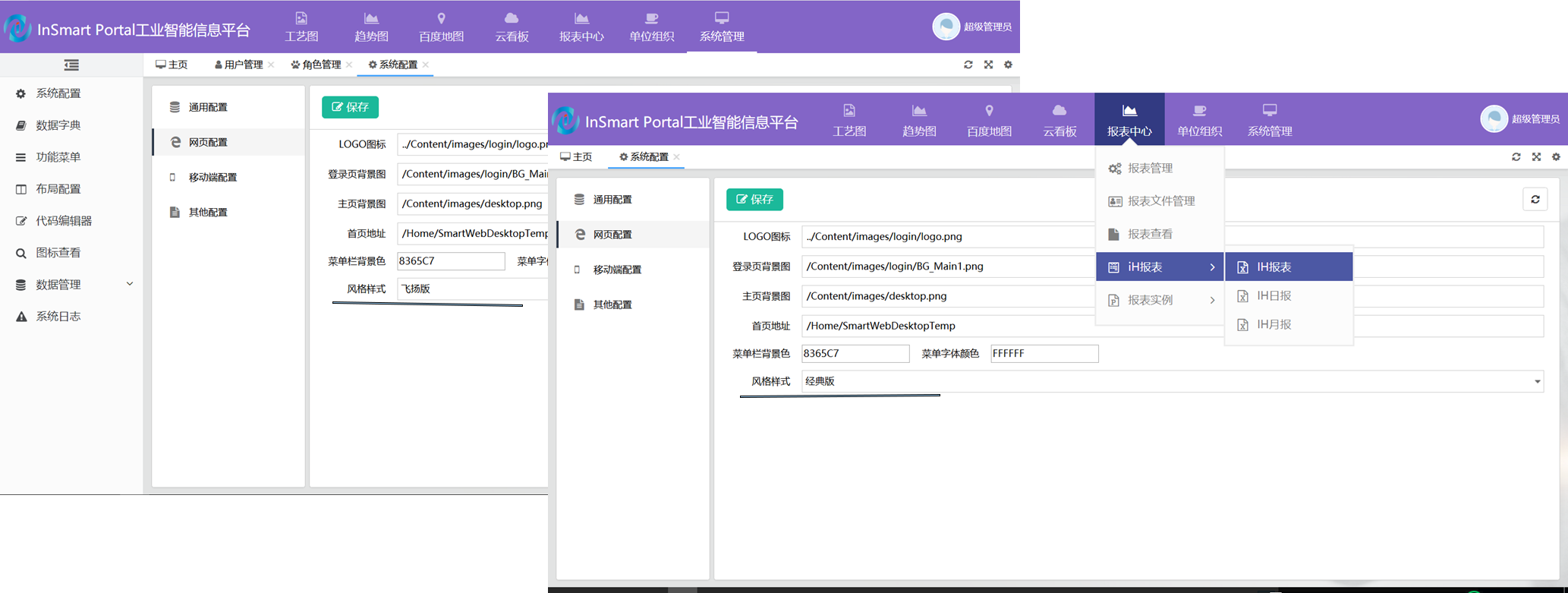Open 百度地图 in the back window's top navigation

click(441, 27)
